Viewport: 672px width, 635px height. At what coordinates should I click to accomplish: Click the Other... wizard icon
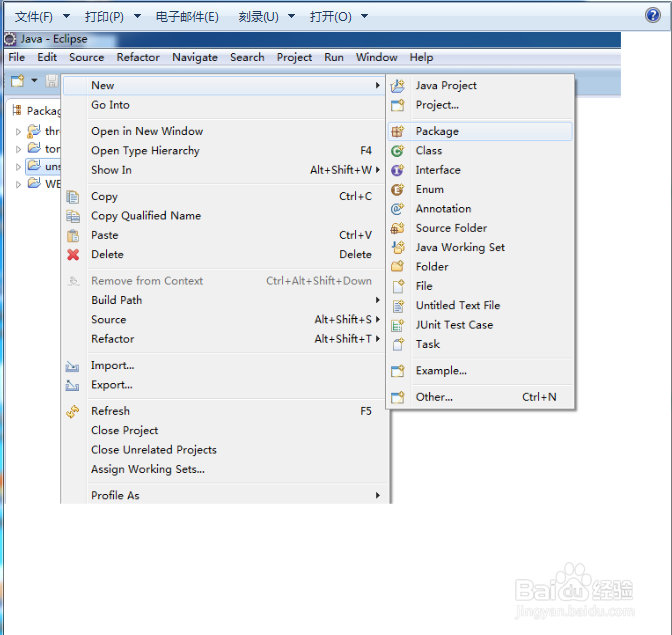point(398,397)
